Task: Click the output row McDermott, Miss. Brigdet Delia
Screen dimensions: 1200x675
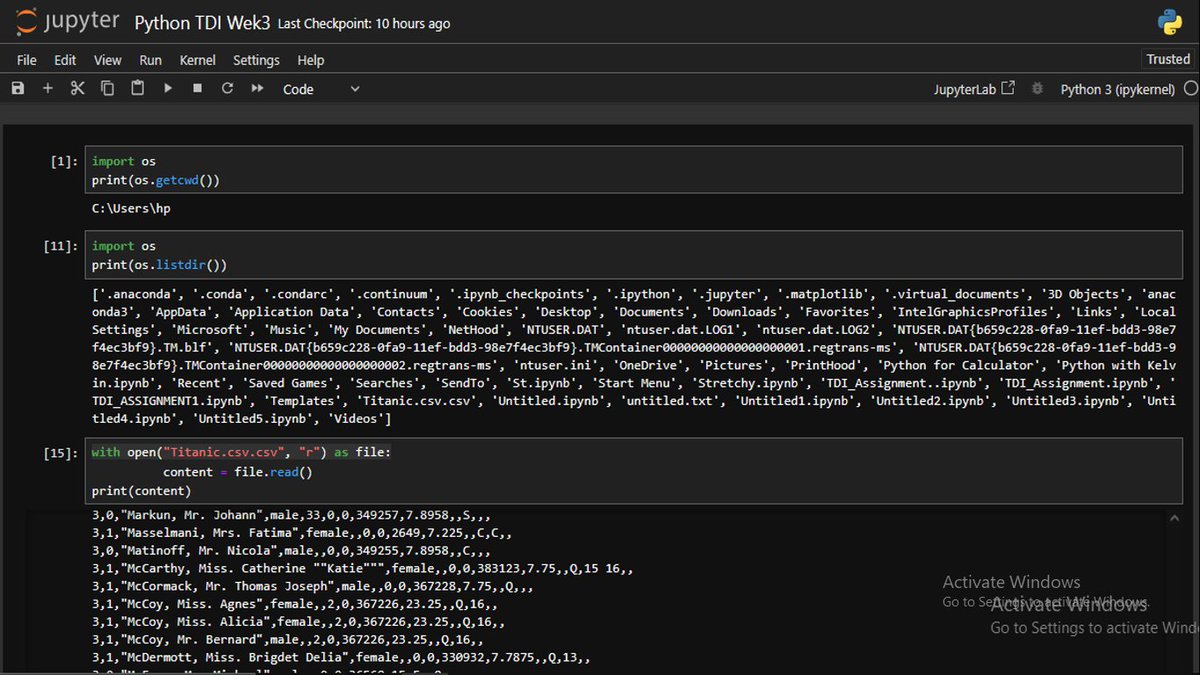Action: [x=341, y=657]
